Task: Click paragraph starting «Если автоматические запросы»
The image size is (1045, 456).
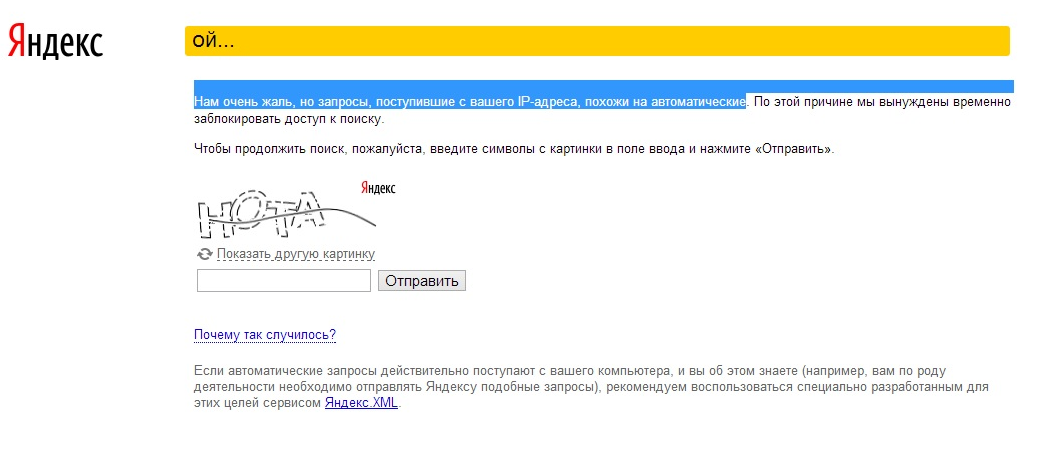Action: tap(592, 387)
